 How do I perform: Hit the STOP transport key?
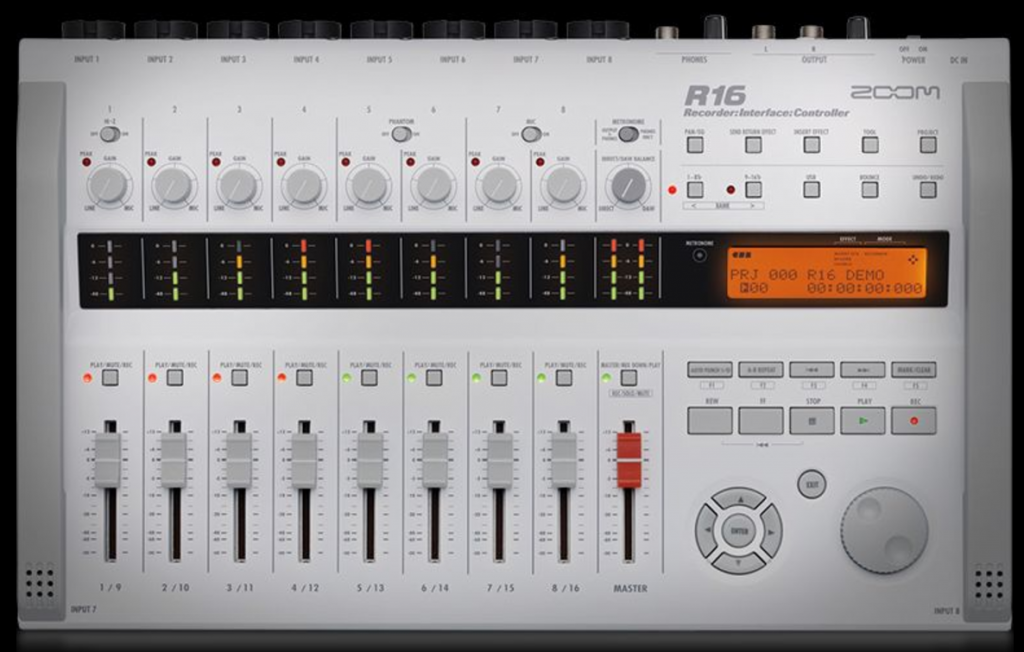pyautogui.click(x=812, y=421)
